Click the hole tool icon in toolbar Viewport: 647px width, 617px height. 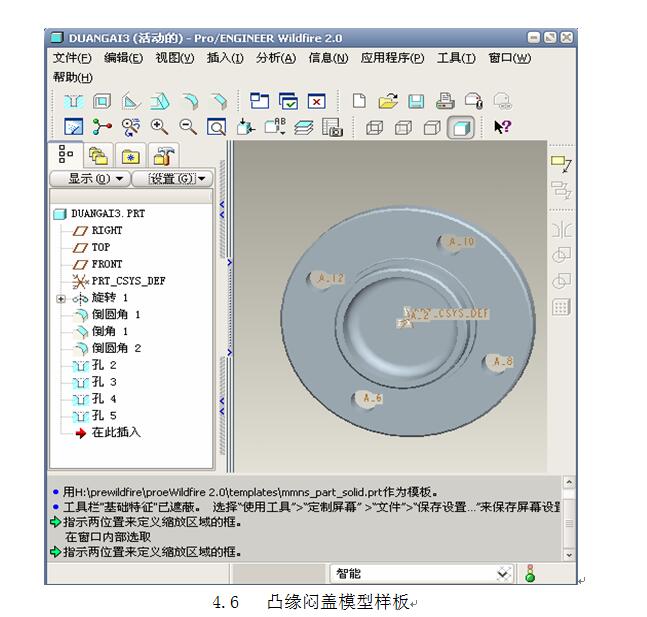pyautogui.click(x=74, y=101)
